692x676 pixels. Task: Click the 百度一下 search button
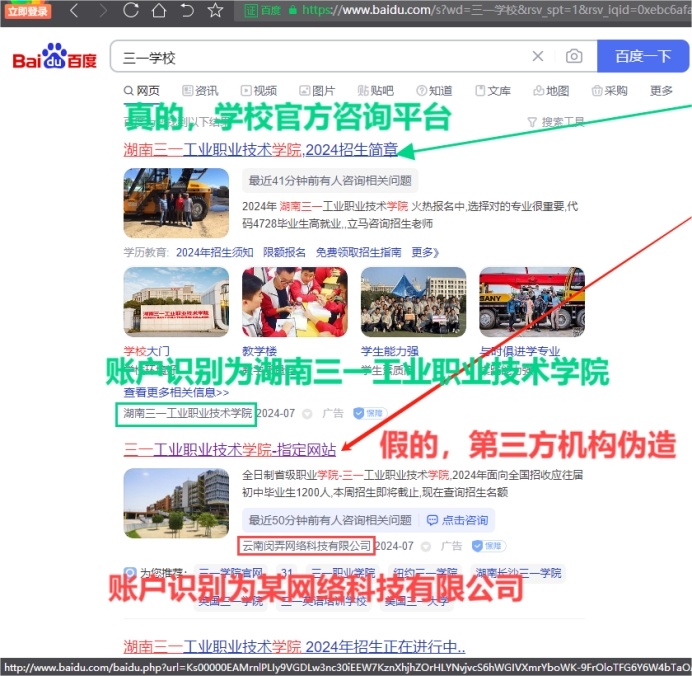643,56
